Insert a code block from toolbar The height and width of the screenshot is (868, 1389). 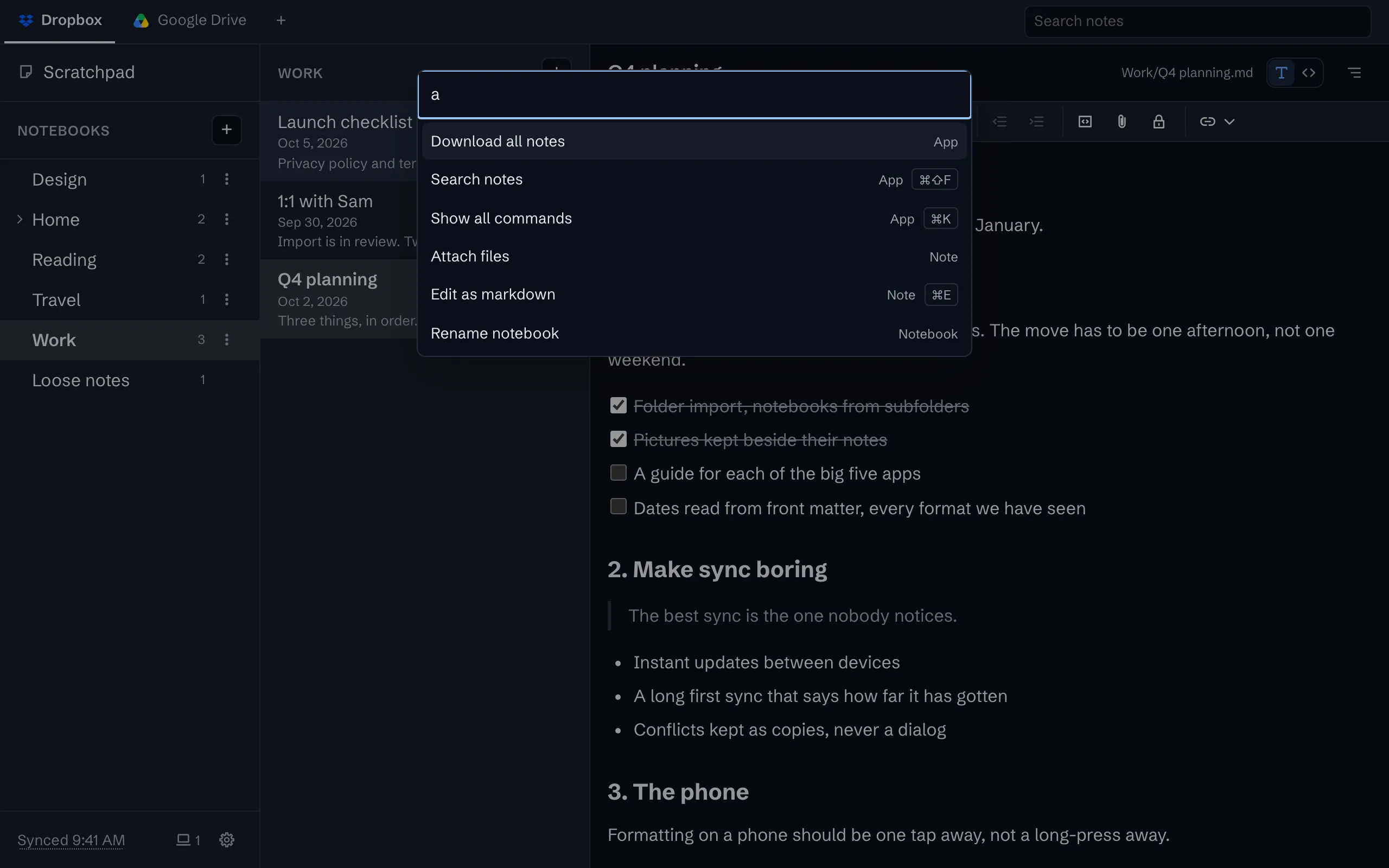point(1085,122)
